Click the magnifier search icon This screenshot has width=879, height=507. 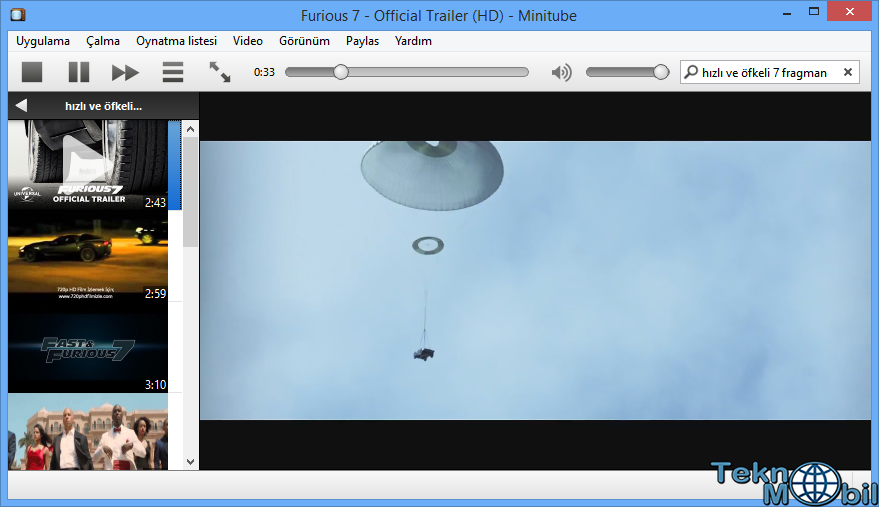691,72
